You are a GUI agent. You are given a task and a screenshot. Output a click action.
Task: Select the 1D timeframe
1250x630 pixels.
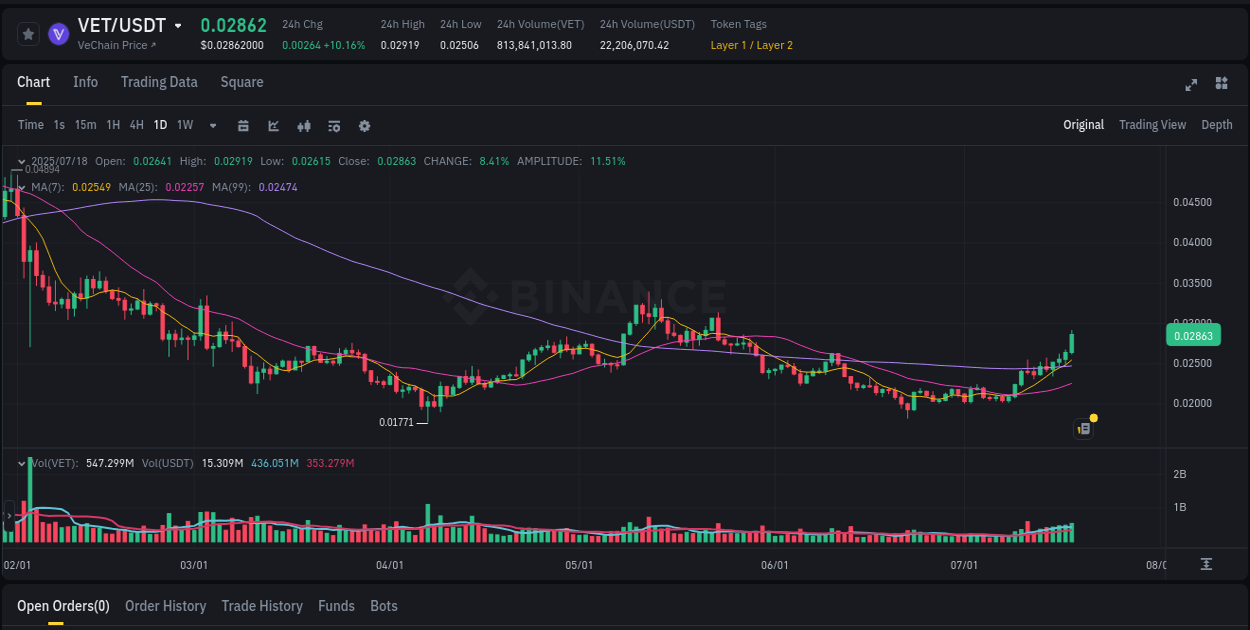[160, 125]
